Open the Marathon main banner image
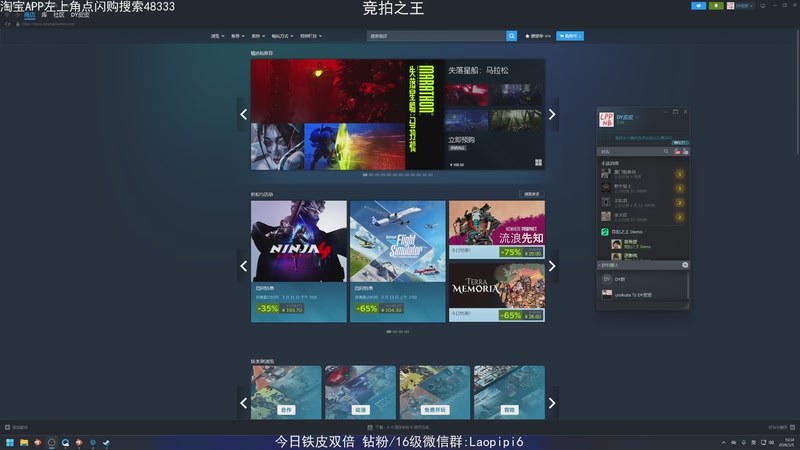Screen dimensions: 800x450 (347, 114)
